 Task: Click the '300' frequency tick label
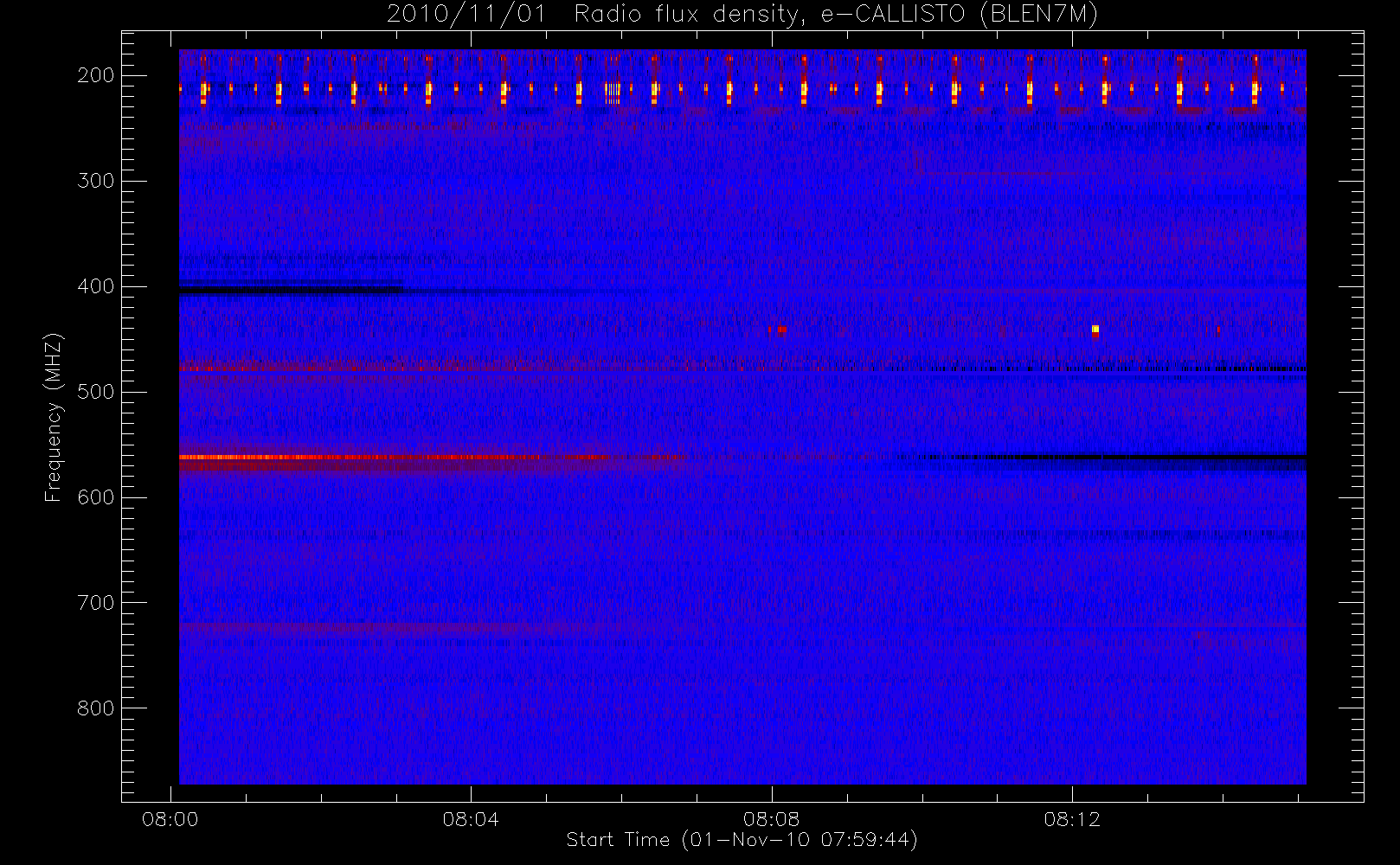point(96,181)
